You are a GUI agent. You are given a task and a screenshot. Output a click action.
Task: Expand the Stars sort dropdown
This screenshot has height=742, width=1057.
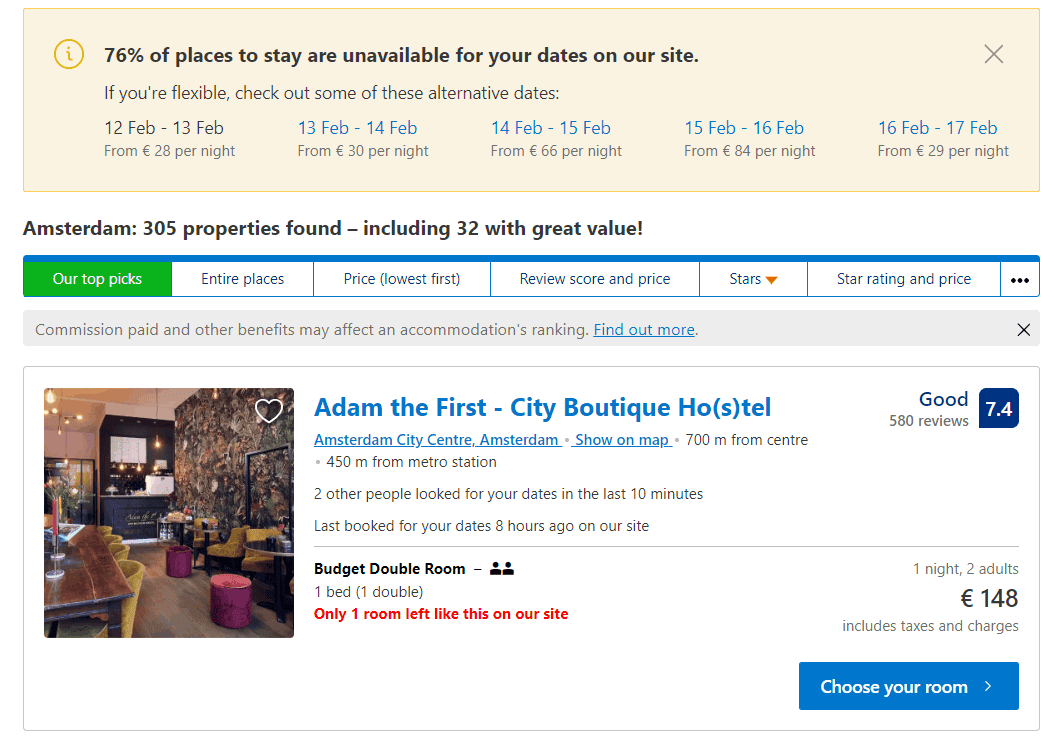click(x=753, y=279)
